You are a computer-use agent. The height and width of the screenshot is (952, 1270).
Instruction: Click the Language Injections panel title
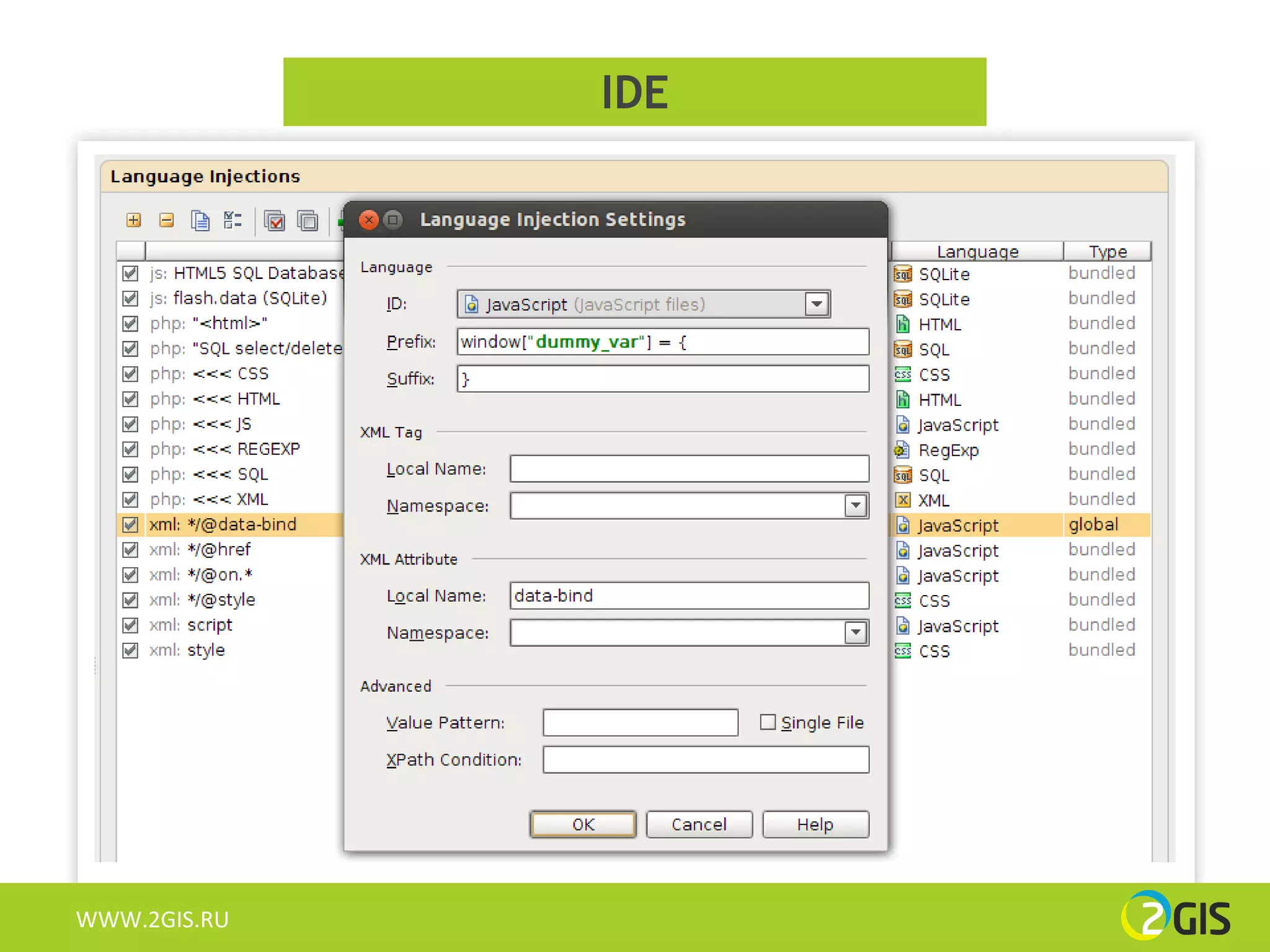pyautogui.click(x=205, y=177)
